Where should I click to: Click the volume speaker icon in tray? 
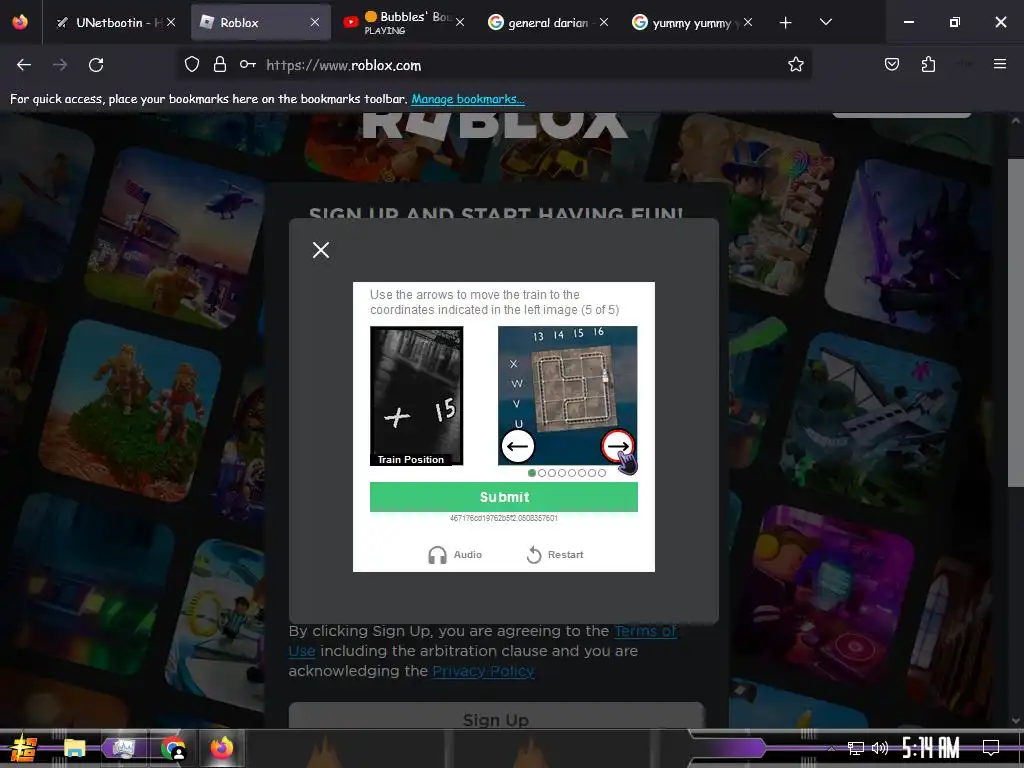(880, 748)
